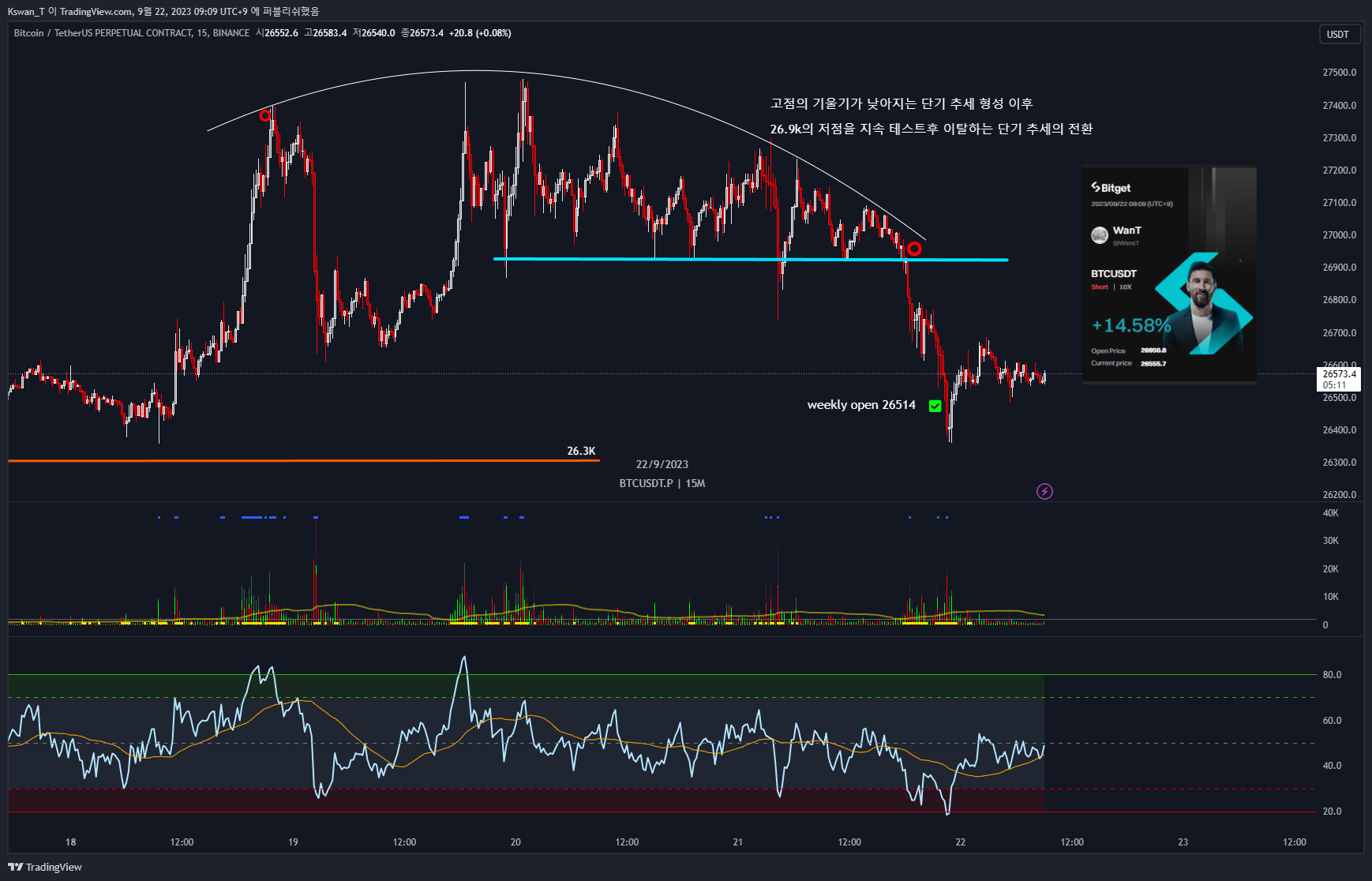1372x881 pixels.
Task: Click the low value 저26540.0 in header
Action: click(373, 33)
